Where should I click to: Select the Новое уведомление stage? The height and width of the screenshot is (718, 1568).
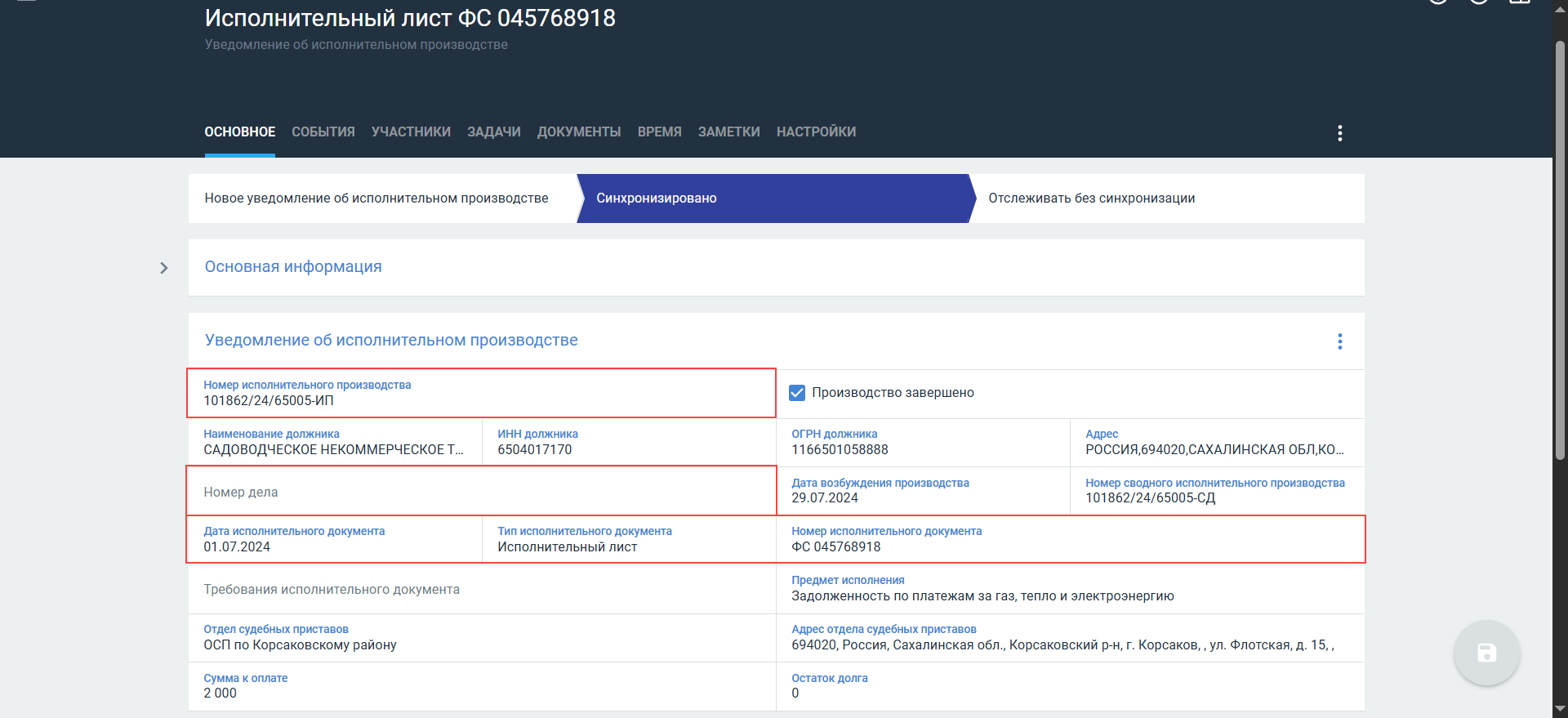click(376, 198)
